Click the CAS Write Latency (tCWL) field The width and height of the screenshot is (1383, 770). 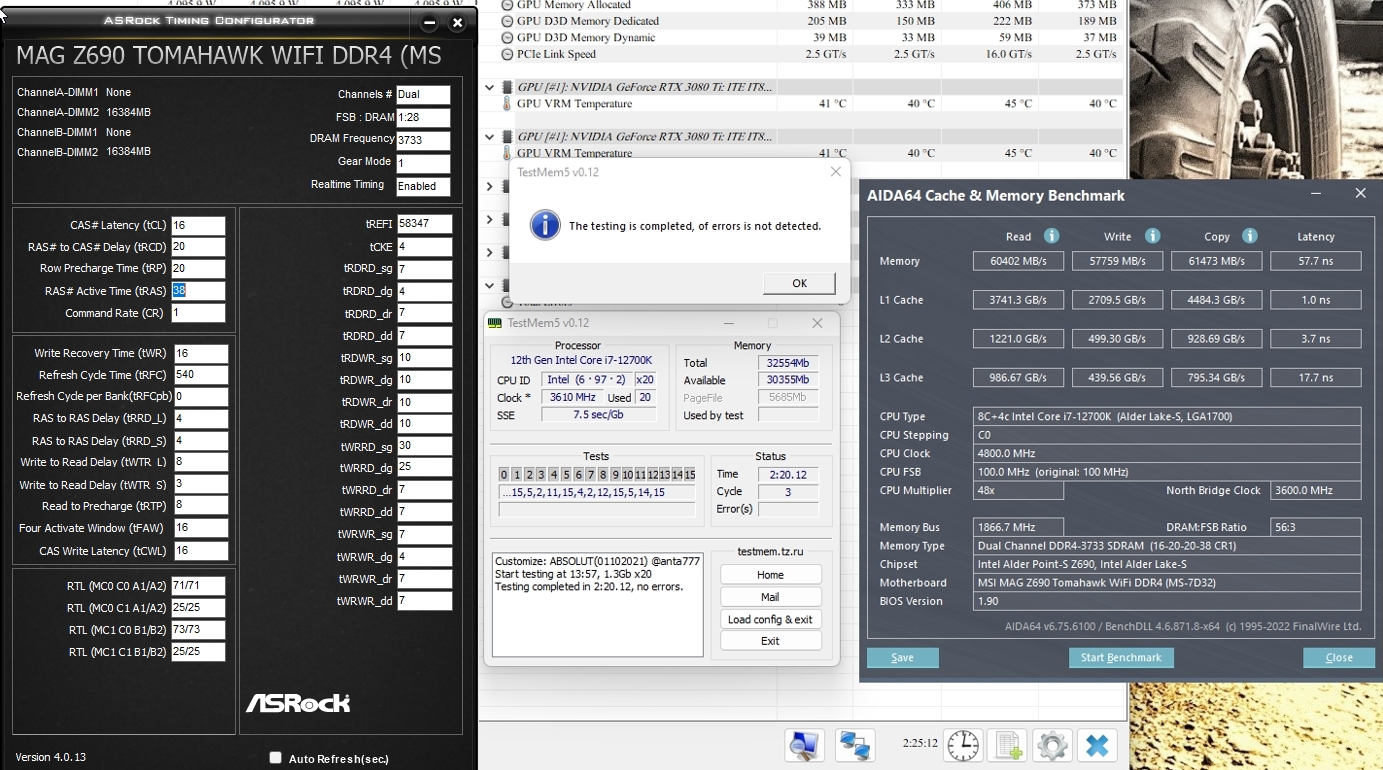pos(200,551)
